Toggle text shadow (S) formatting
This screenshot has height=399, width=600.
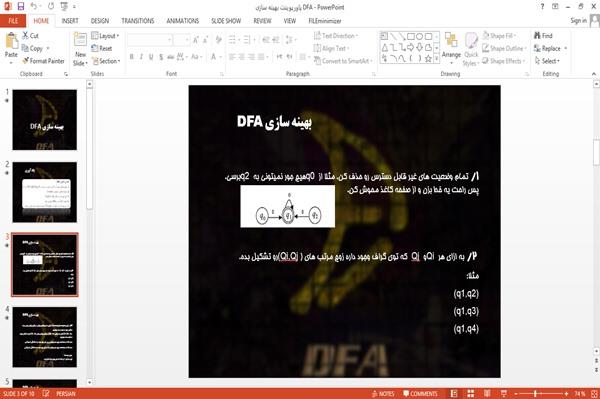click(161, 57)
